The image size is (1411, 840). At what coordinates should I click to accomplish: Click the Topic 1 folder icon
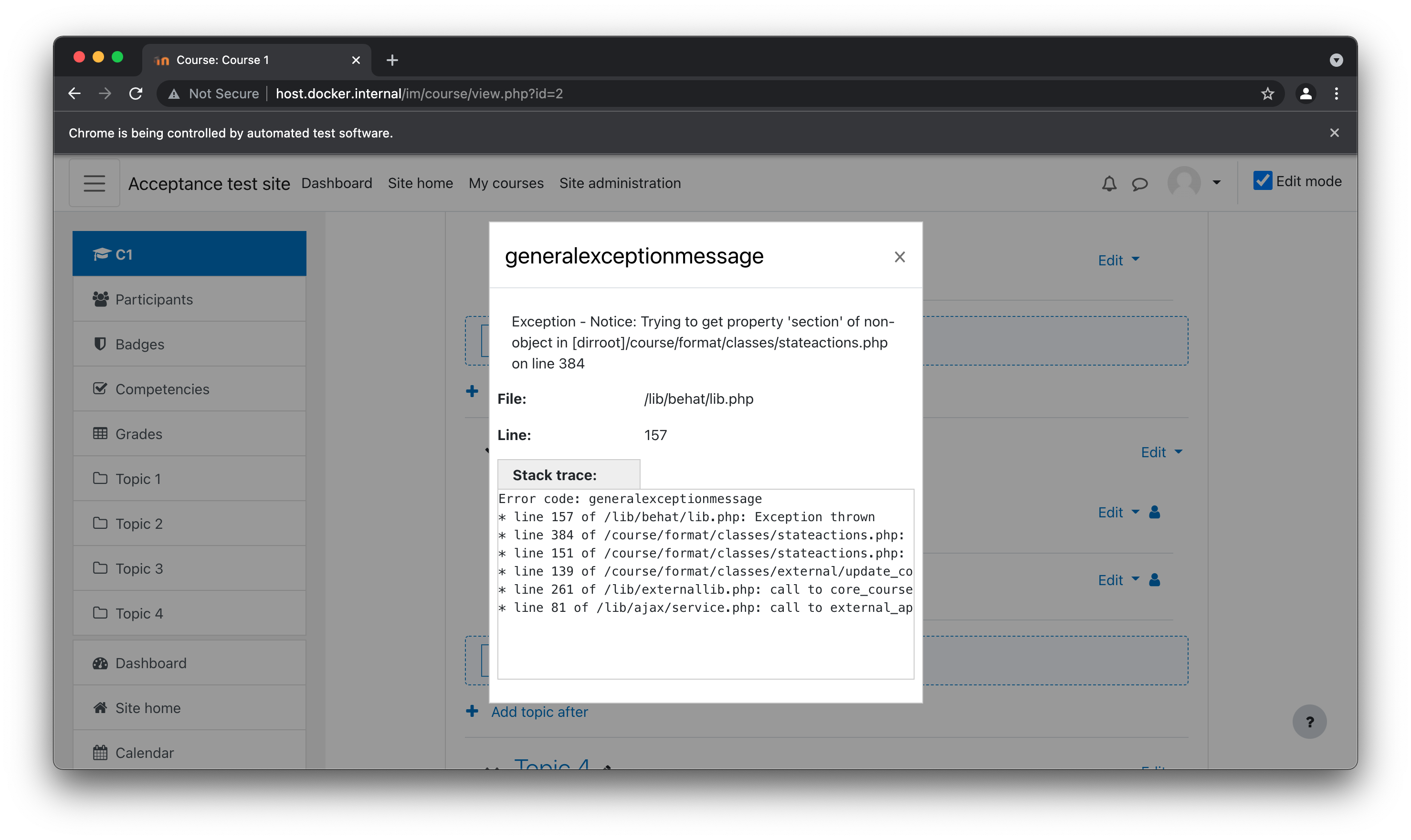100,478
